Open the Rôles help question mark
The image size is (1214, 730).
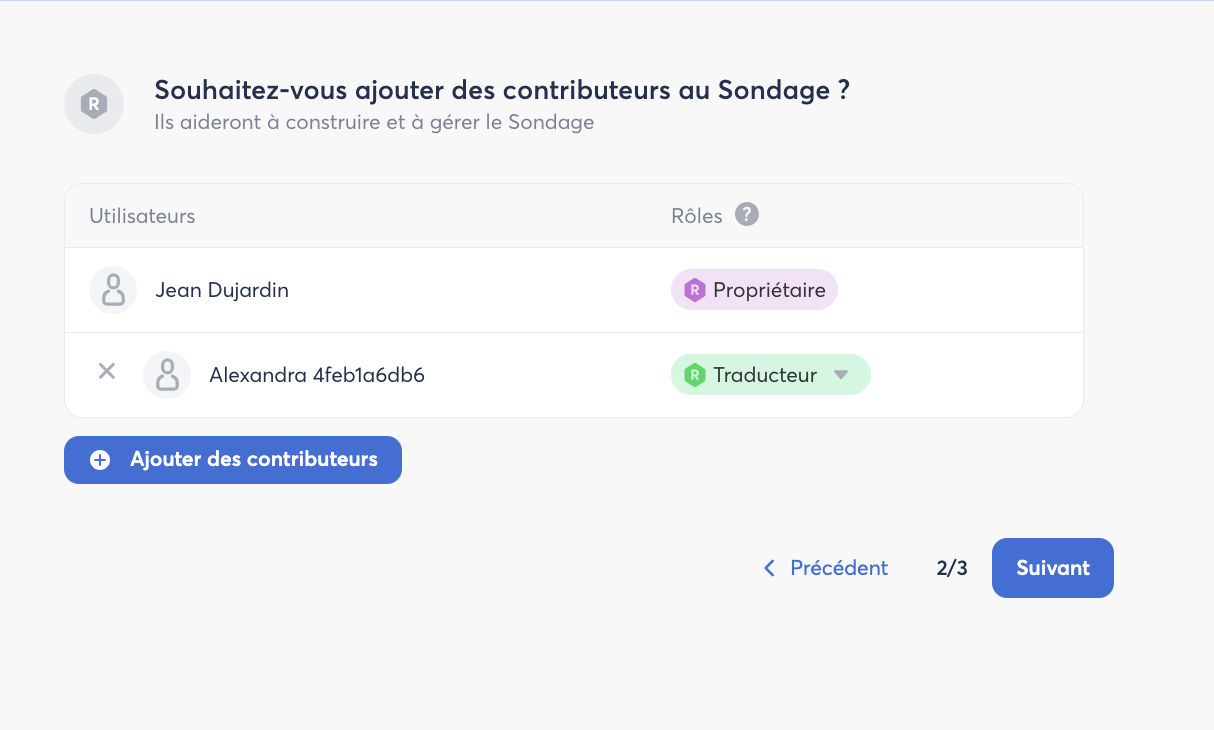(747, 215)
